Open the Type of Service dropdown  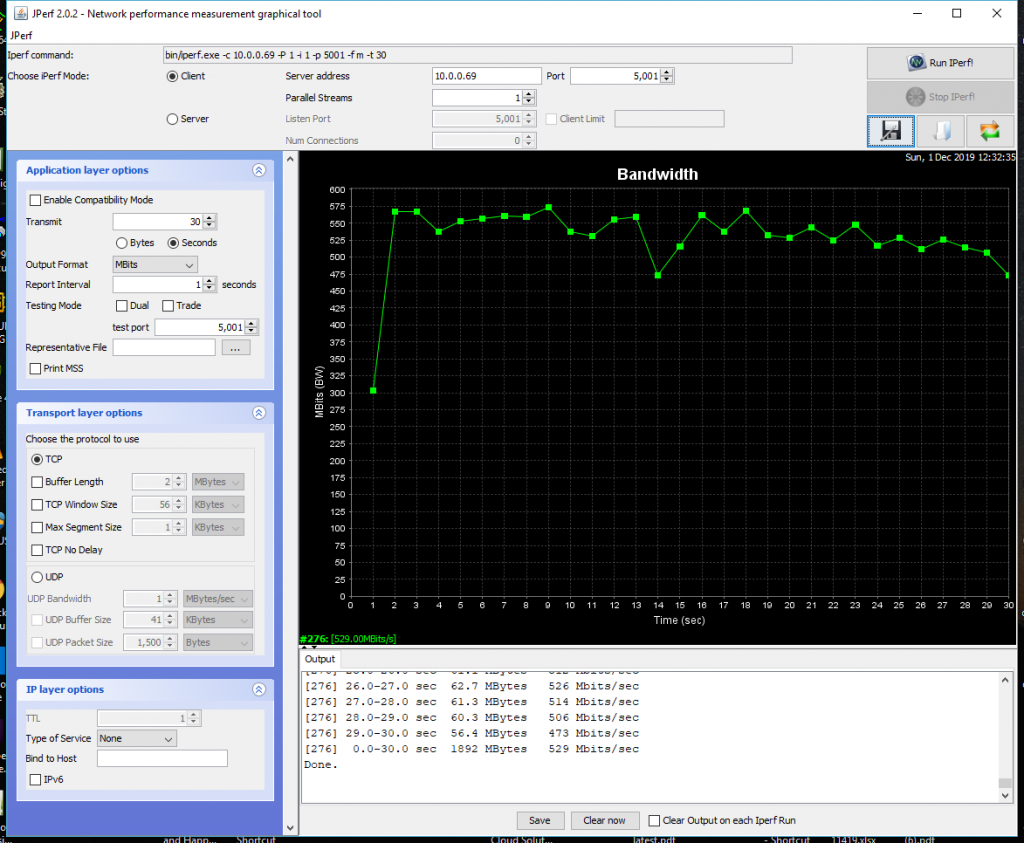point(136,739)
